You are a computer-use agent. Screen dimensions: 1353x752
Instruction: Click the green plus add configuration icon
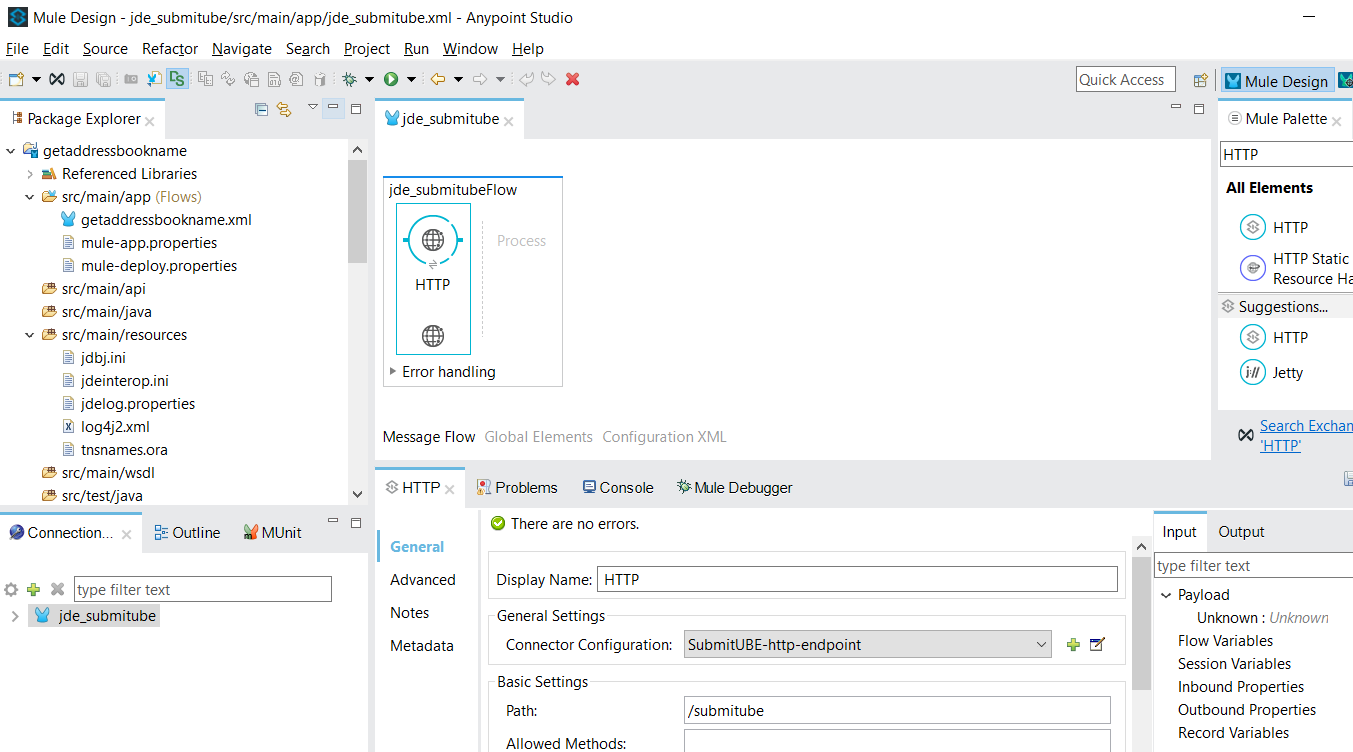[1073, 645]
